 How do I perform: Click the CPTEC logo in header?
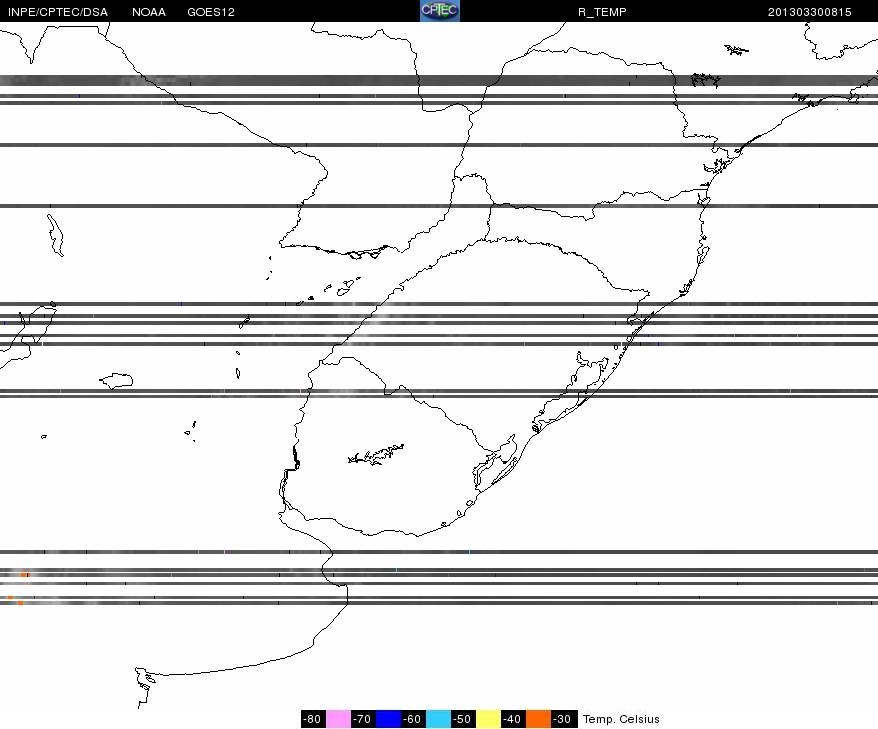(x=440, y=11)
